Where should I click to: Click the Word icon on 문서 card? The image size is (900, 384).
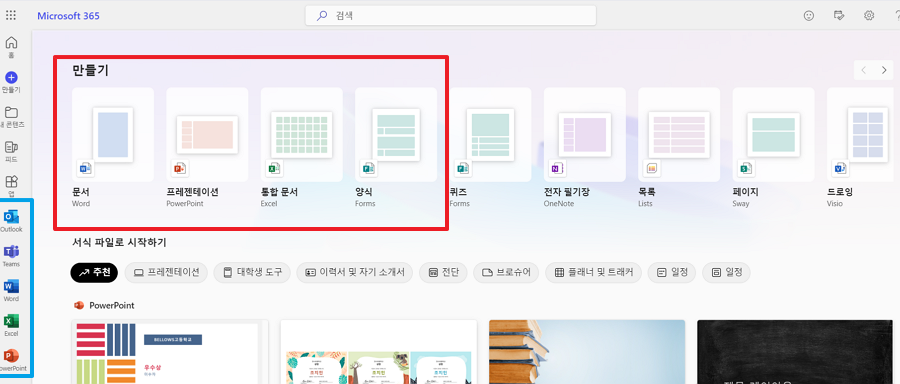(x=86, y=168)
